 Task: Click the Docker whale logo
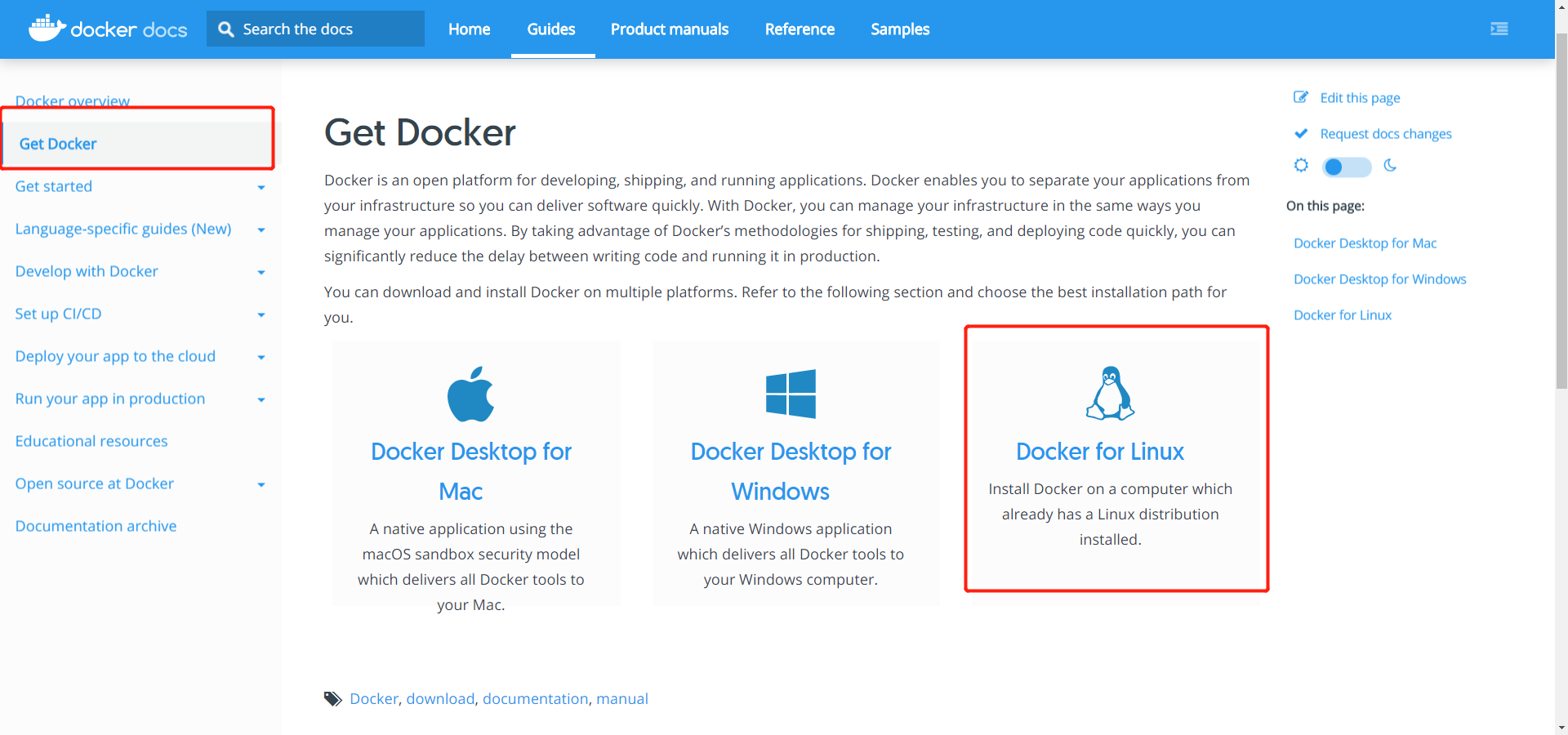click(x=47, y=29)
